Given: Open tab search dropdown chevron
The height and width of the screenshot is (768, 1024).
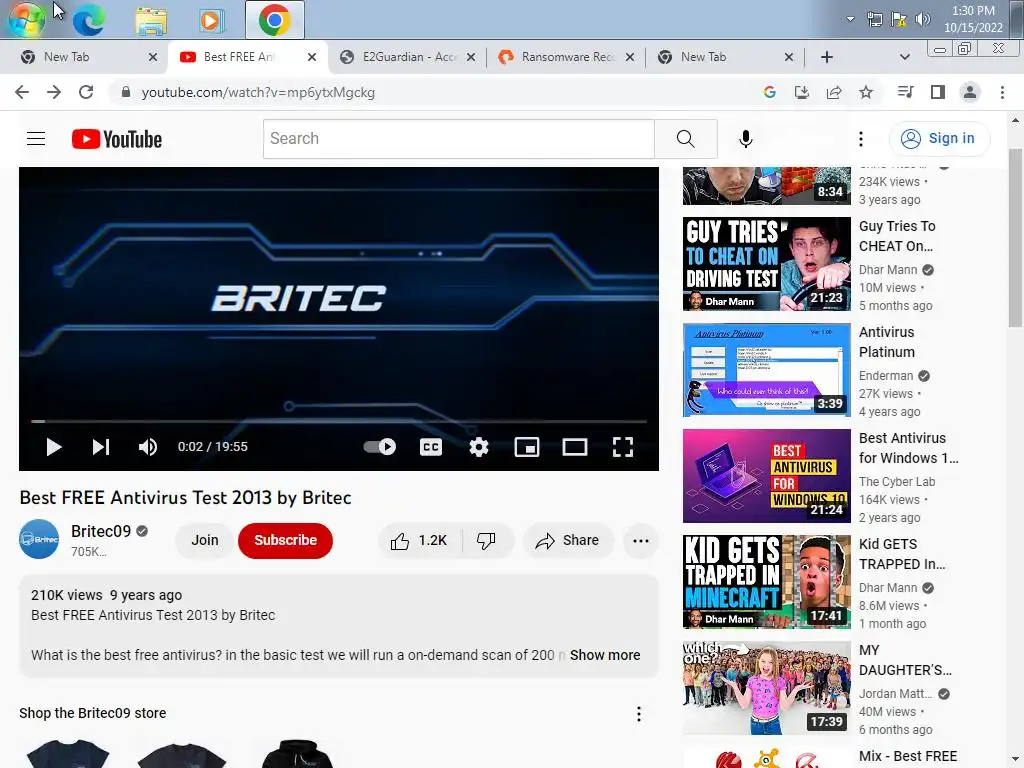Looking at the screenshot, I should point(904,57).
